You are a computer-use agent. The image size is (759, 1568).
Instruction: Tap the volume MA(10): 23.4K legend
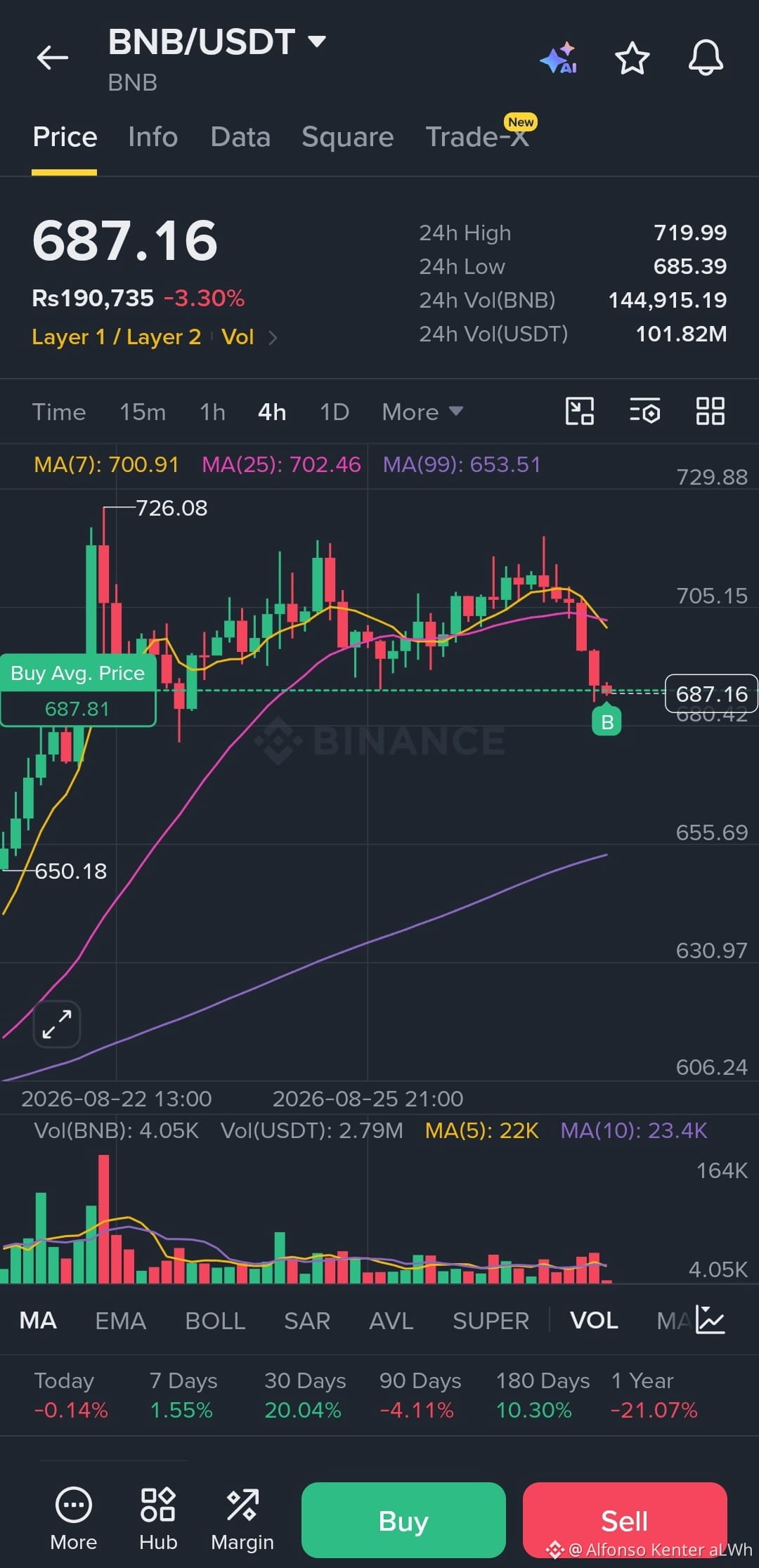(634, 1130)
